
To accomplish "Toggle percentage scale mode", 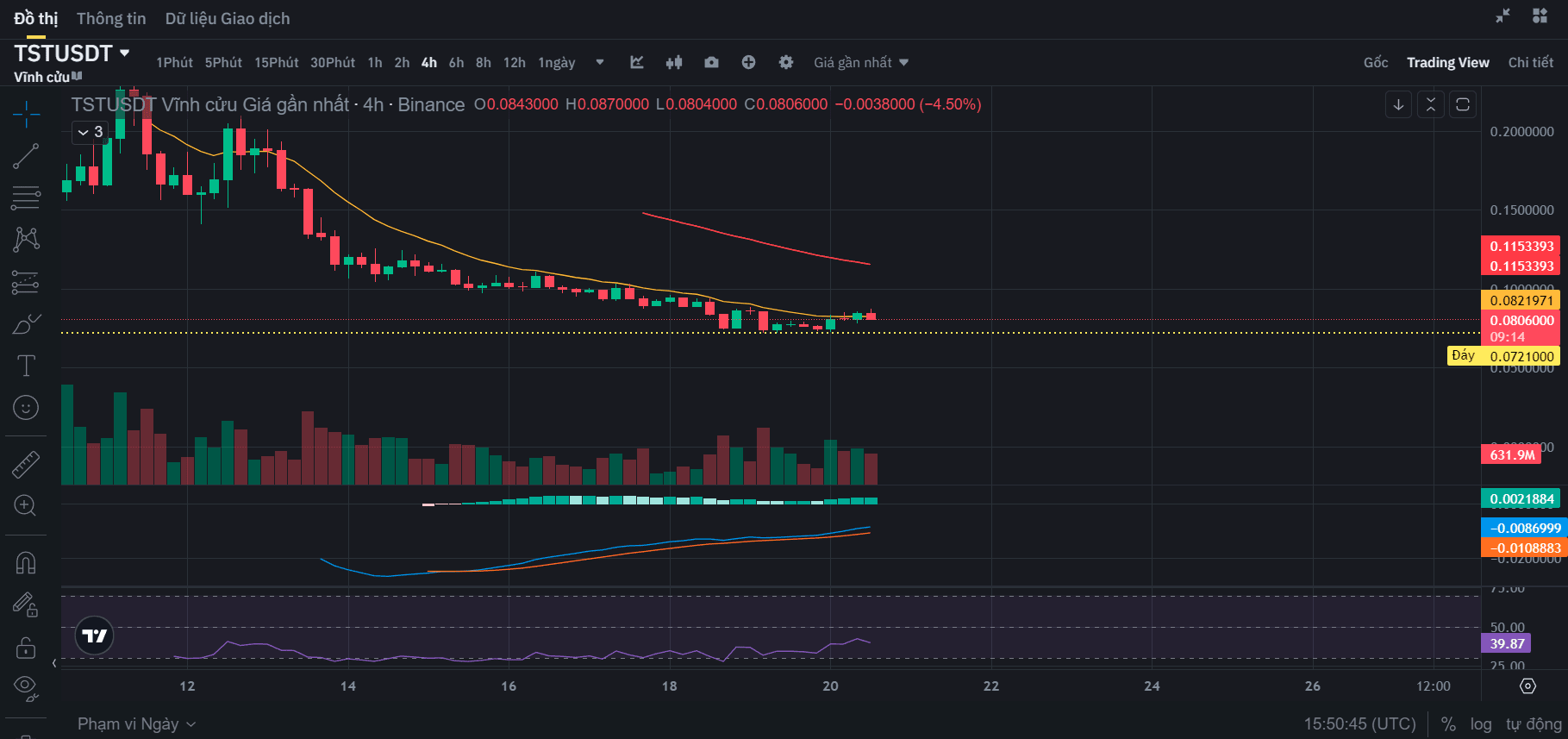I will click(1448, 724).
